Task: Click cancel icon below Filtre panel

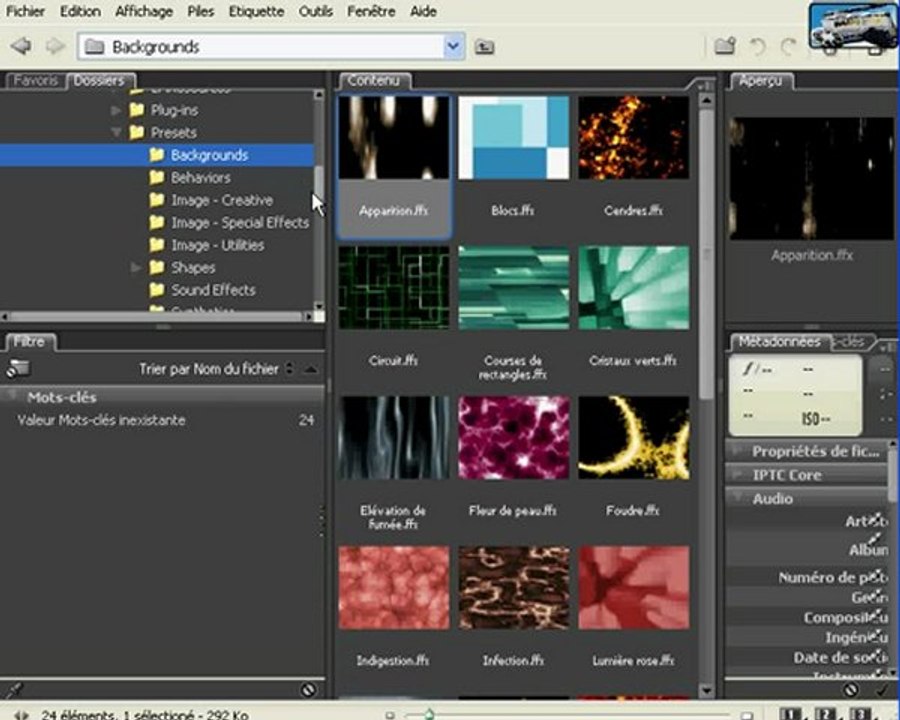Action: (308, 690)
